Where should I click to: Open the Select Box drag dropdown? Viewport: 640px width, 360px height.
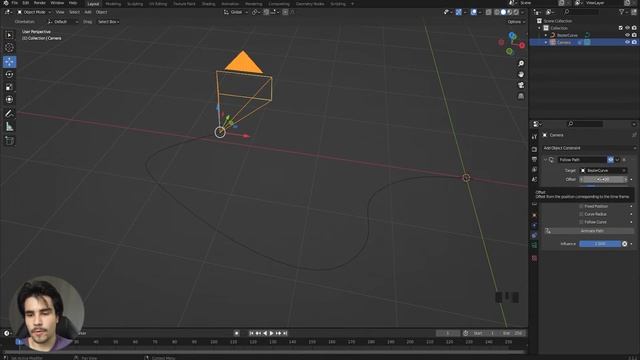click(x=108, y=22)
